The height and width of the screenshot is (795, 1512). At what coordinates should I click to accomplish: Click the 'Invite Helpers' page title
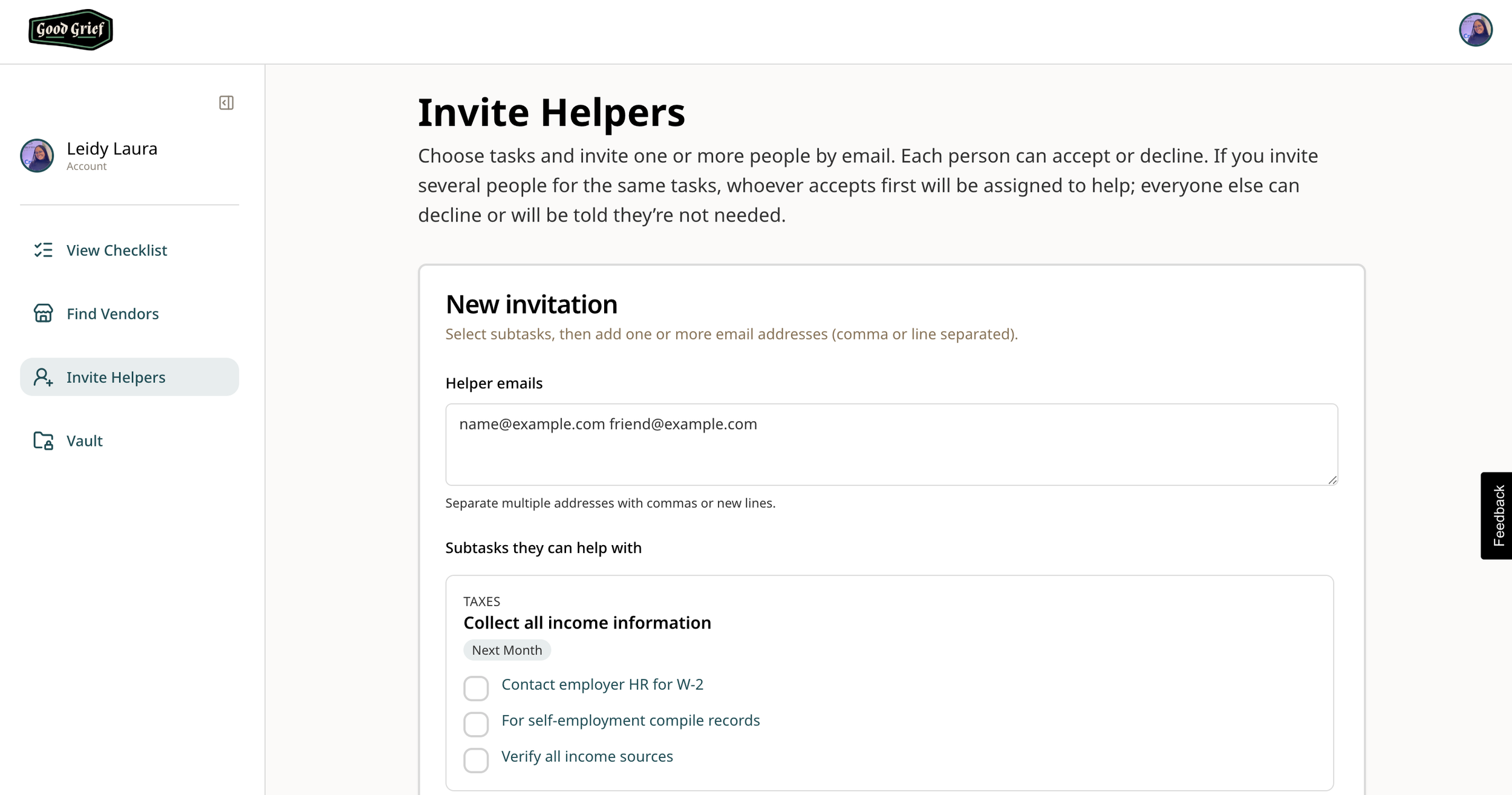(x=552, y=113)
